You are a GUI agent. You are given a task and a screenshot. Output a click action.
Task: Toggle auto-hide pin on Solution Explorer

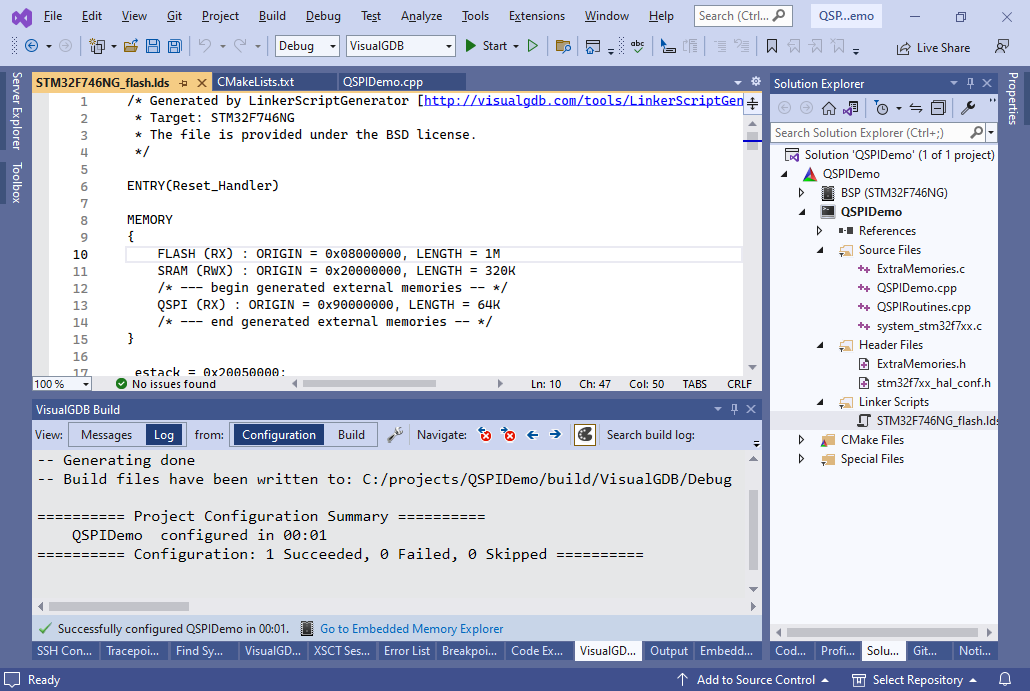click(970, 83)
